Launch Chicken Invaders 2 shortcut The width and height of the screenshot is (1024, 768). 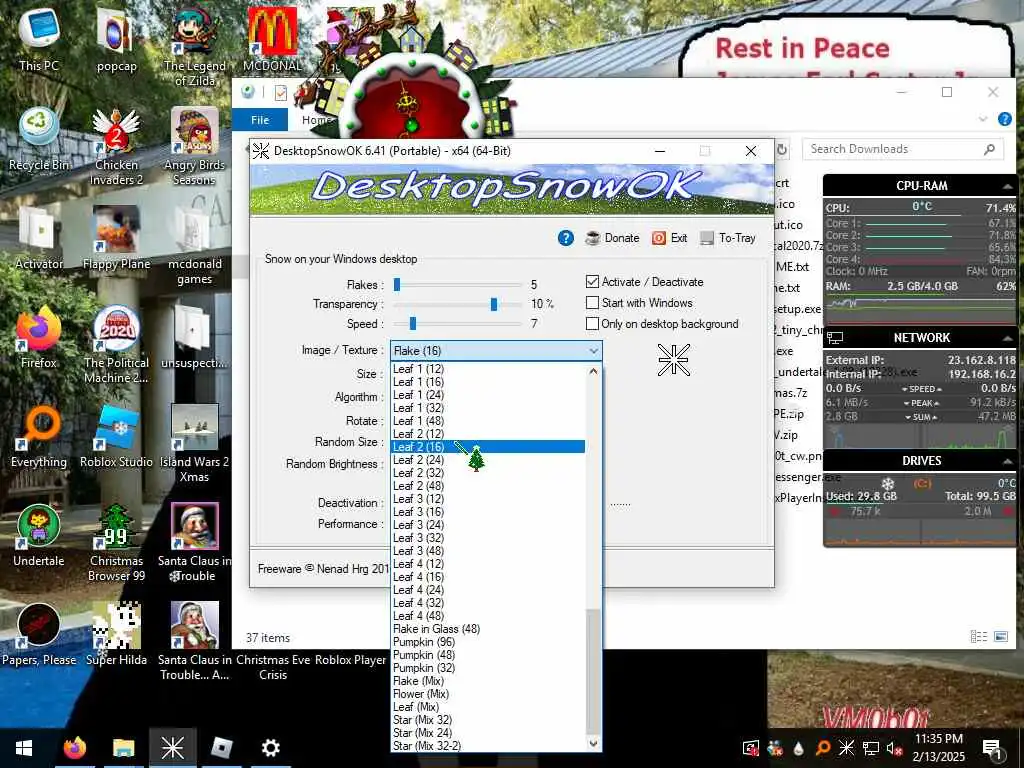pos(116,147)
